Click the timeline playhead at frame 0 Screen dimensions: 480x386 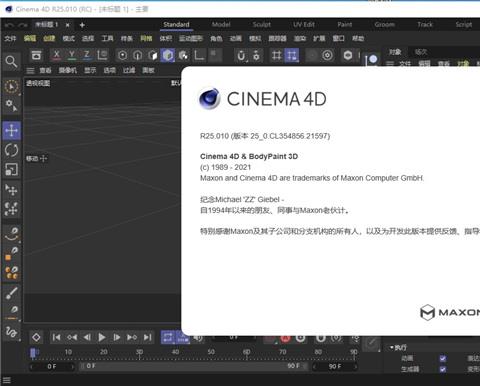click(x=33, y=353)
